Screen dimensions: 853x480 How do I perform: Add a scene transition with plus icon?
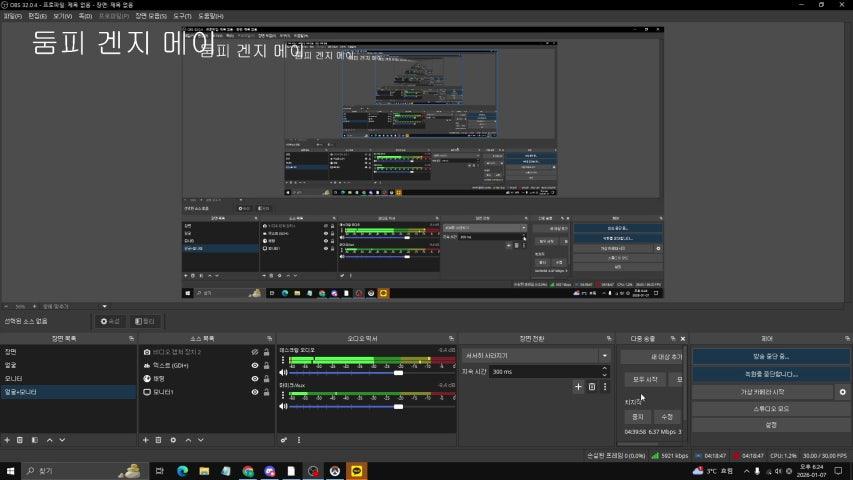point(578,387)
